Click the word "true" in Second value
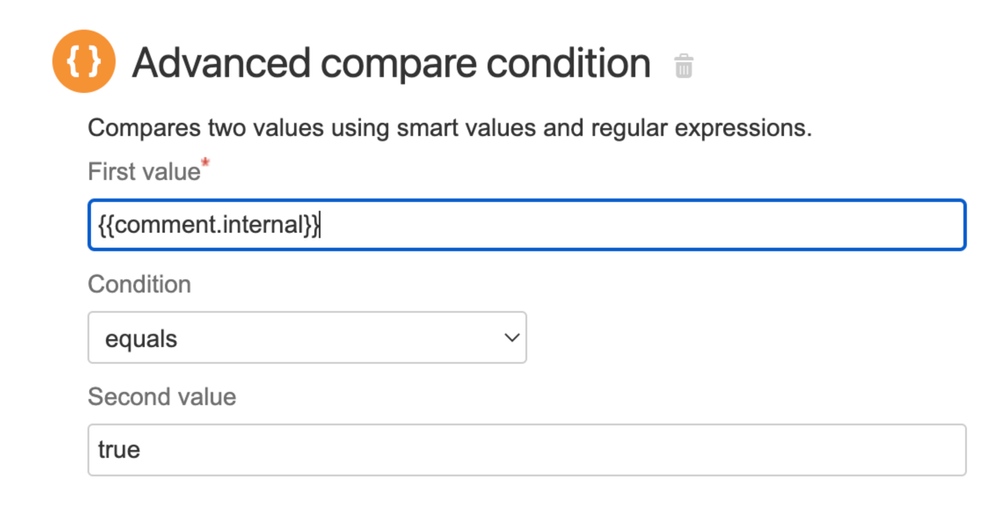 click(119, 450)
